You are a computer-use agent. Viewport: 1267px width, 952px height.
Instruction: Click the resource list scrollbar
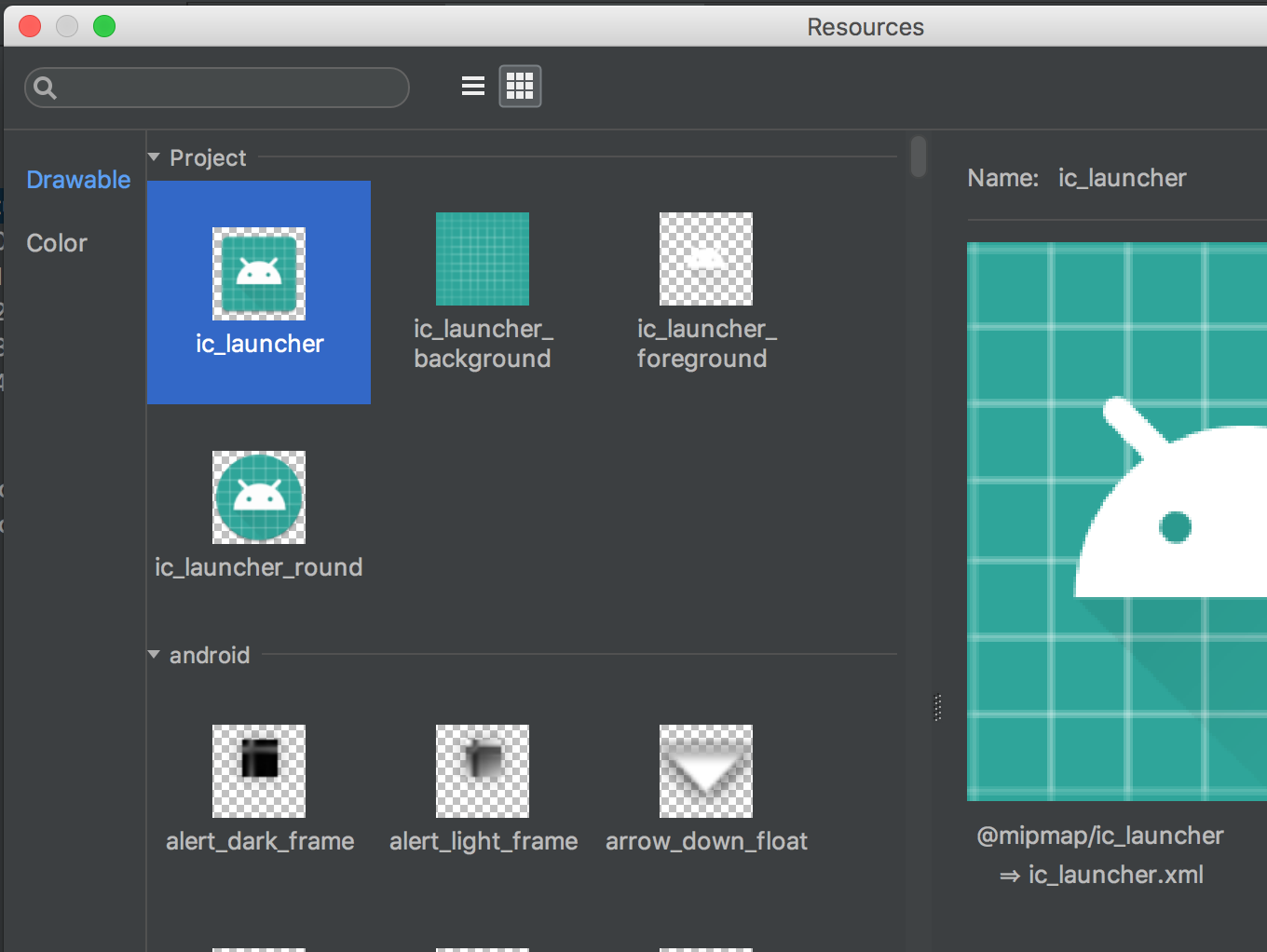tap(919, 156)
